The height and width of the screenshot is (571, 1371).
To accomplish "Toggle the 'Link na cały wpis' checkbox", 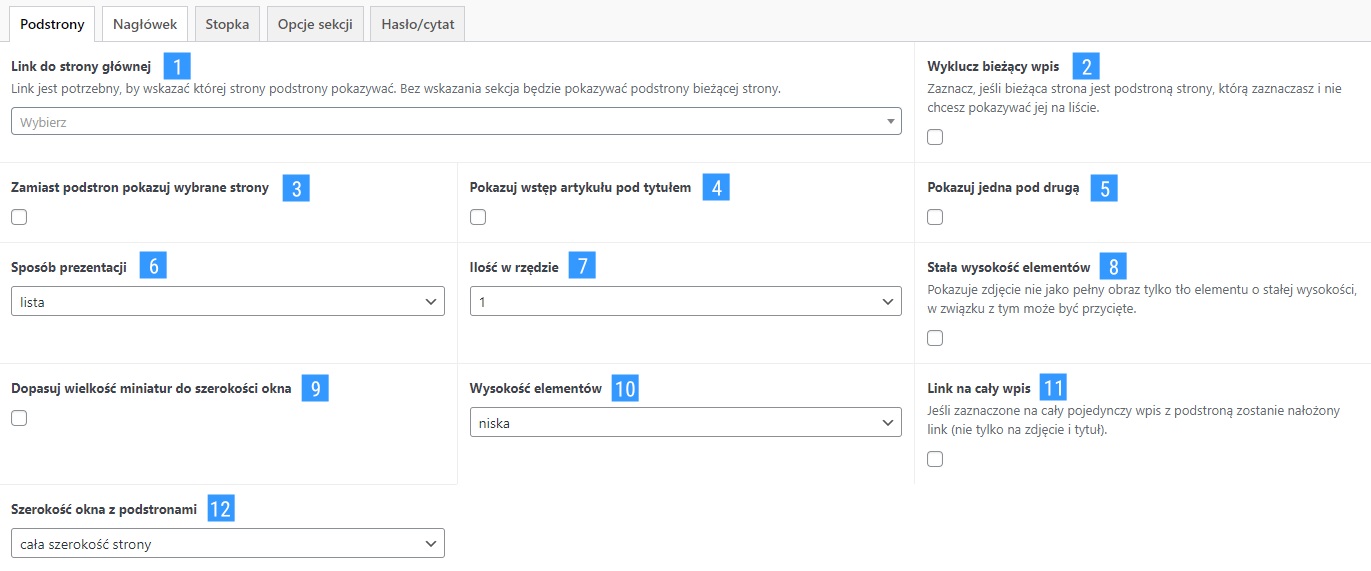I will pos(935,460).
